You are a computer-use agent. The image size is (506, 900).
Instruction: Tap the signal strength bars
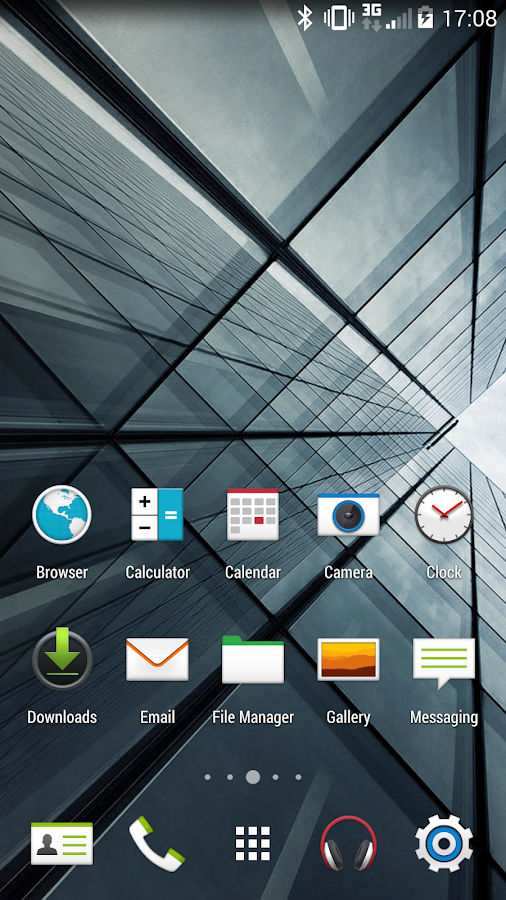coord(399,19)
